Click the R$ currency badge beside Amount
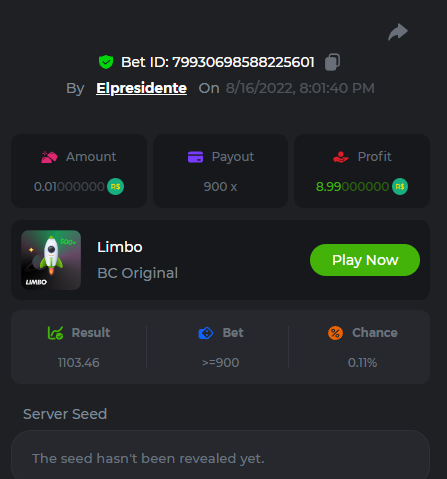The width and height of the screenshot is (447, 479). 115,186
